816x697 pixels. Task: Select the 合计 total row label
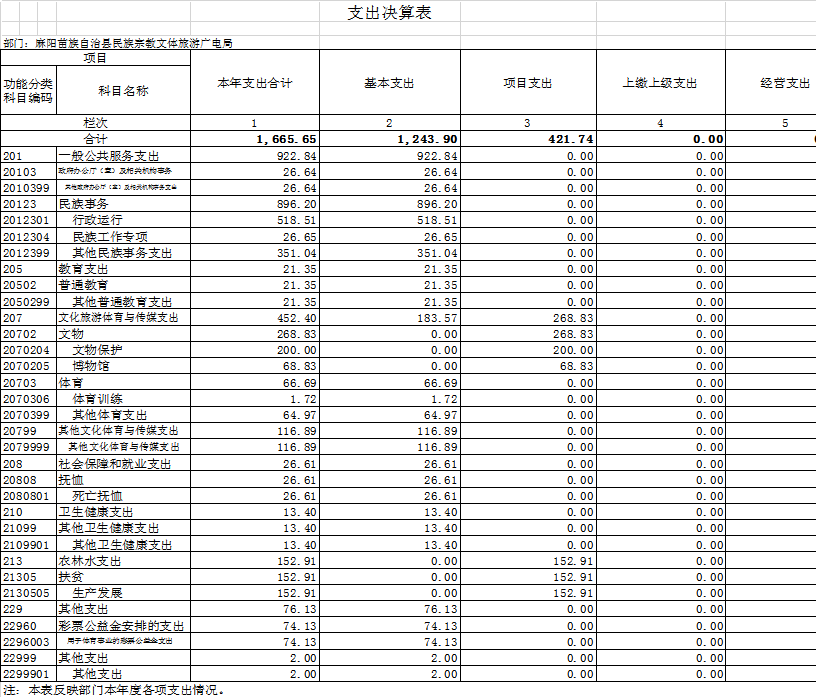[96, 139]
